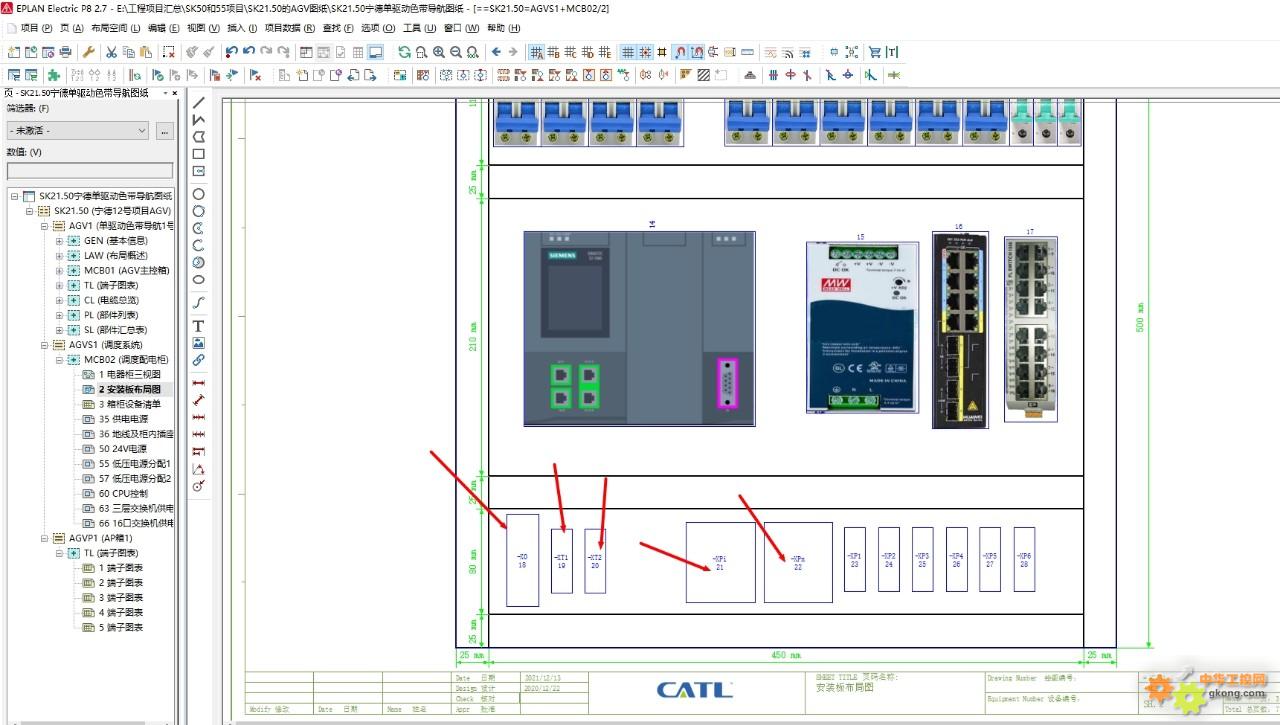
Task: Open the 工具 (U) menu
Action: point(419,28)
